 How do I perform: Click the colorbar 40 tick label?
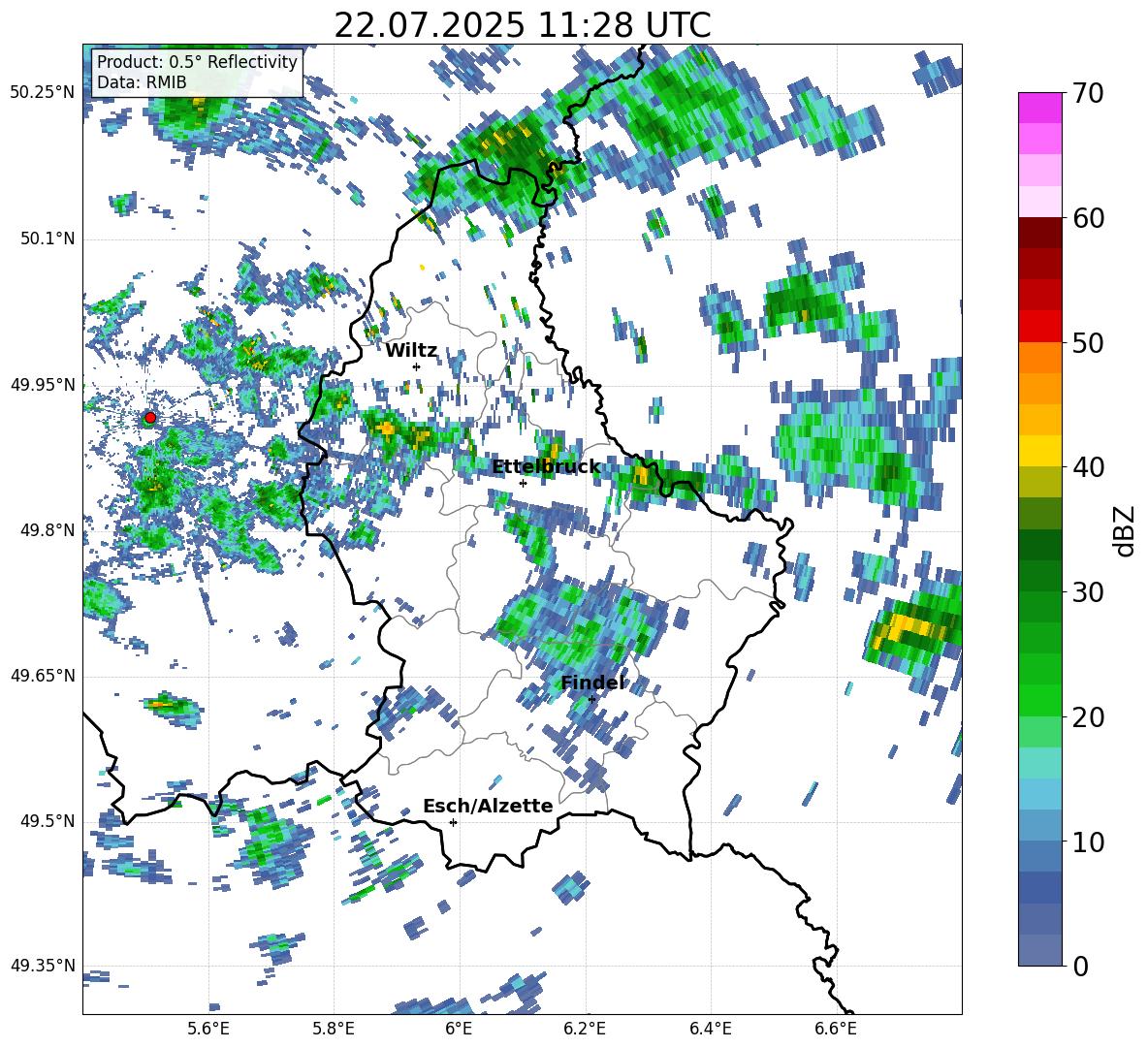(x=1088, y=467)
